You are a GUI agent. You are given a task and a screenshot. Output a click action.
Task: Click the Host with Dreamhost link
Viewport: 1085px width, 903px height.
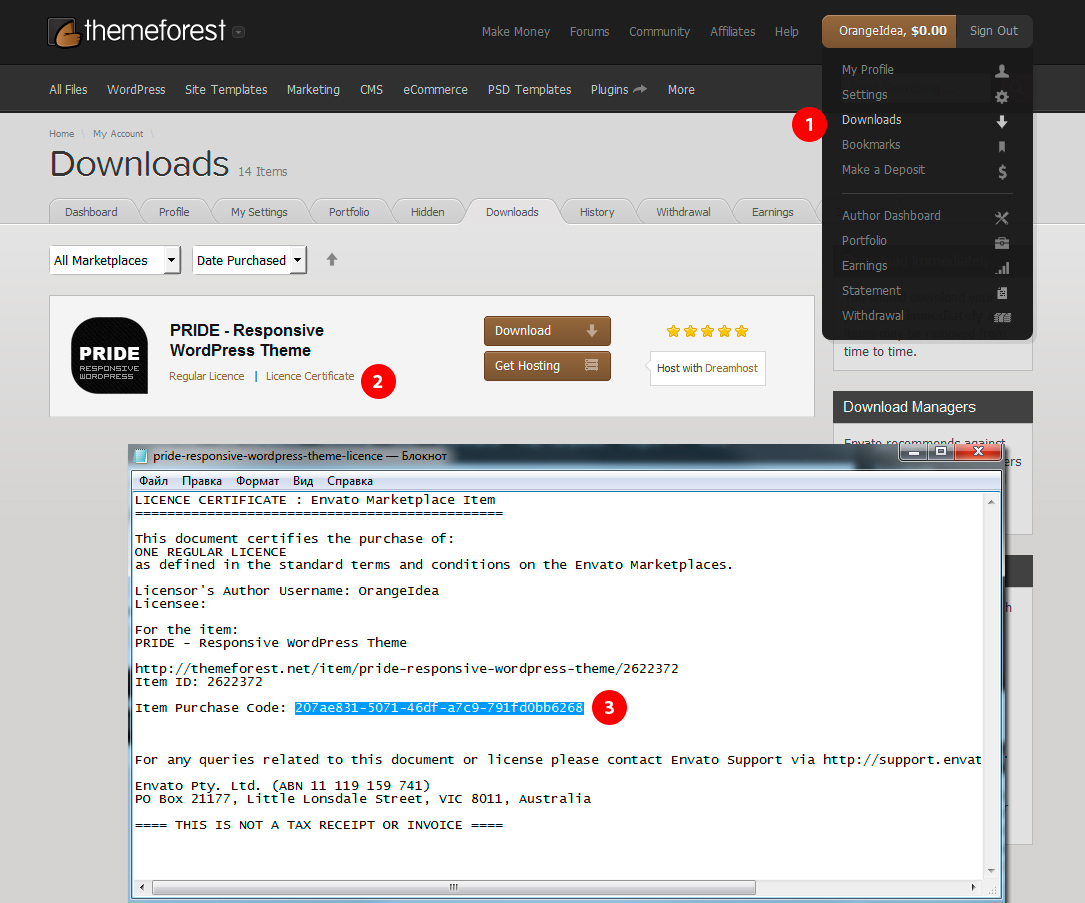coord(706,368)
